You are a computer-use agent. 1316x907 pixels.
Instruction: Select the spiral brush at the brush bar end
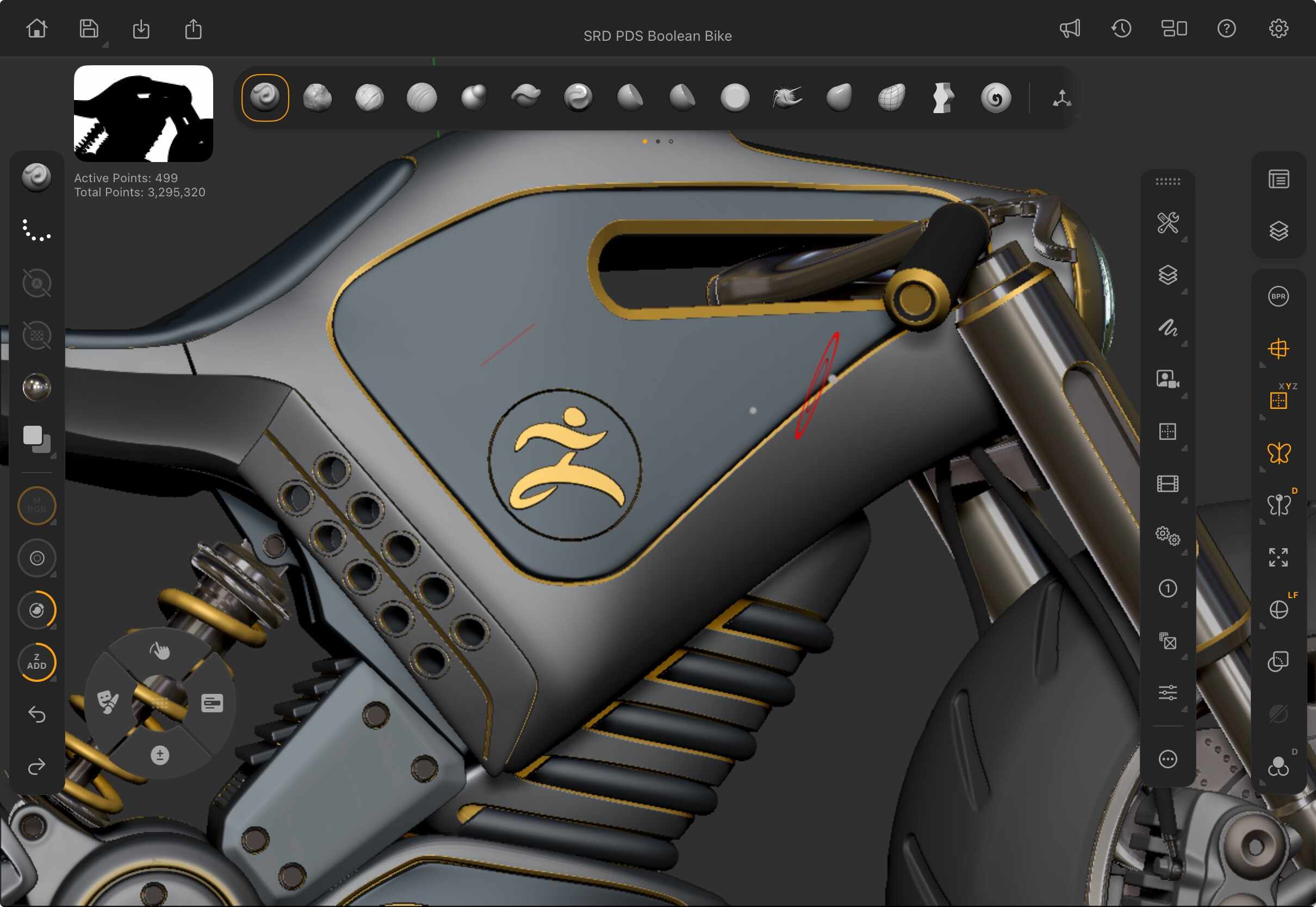pyautogui.click(x=996, y=98)
